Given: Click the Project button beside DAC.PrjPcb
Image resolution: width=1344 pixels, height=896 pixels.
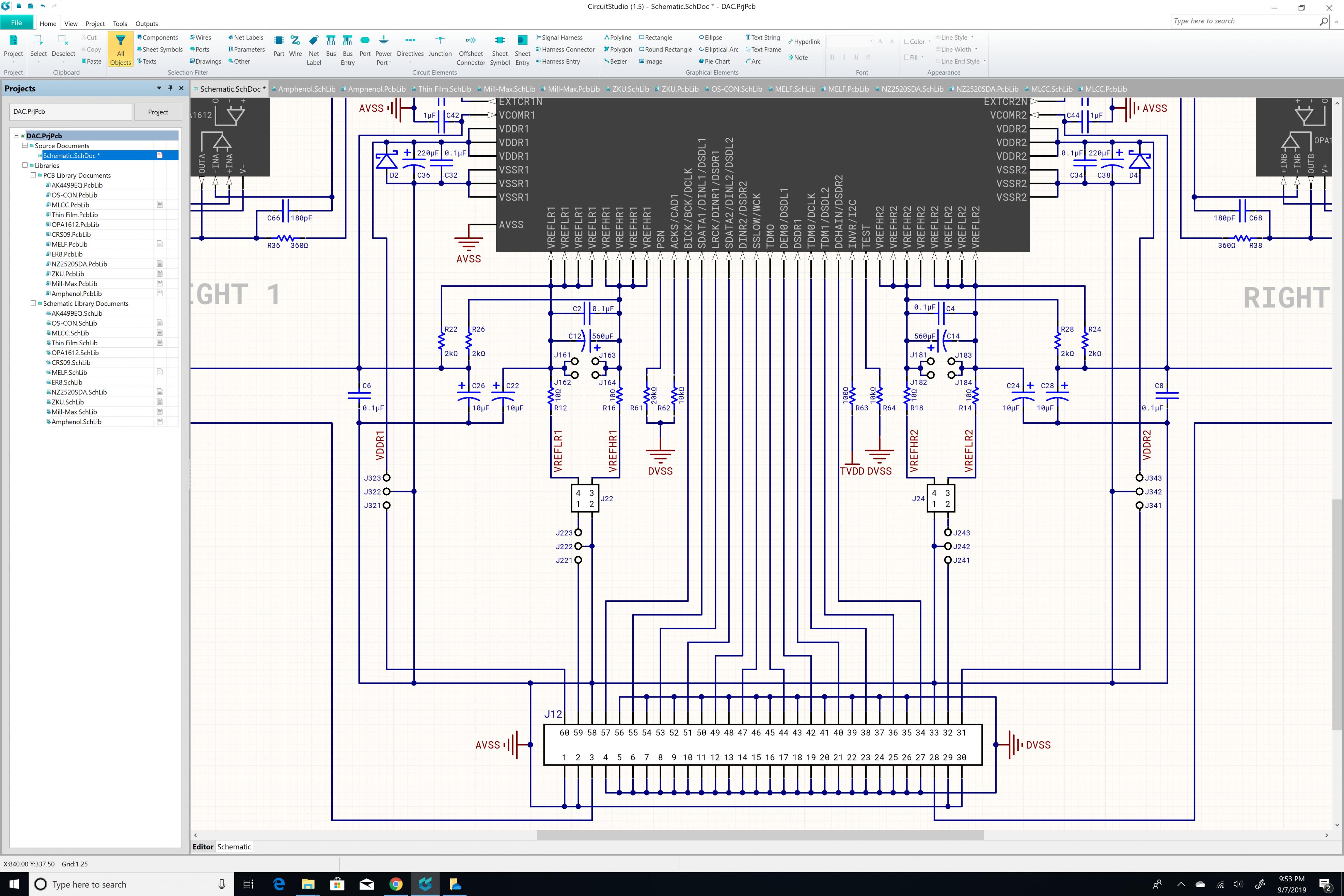Looking at the screenshot, I should click(x=158, y=111).
